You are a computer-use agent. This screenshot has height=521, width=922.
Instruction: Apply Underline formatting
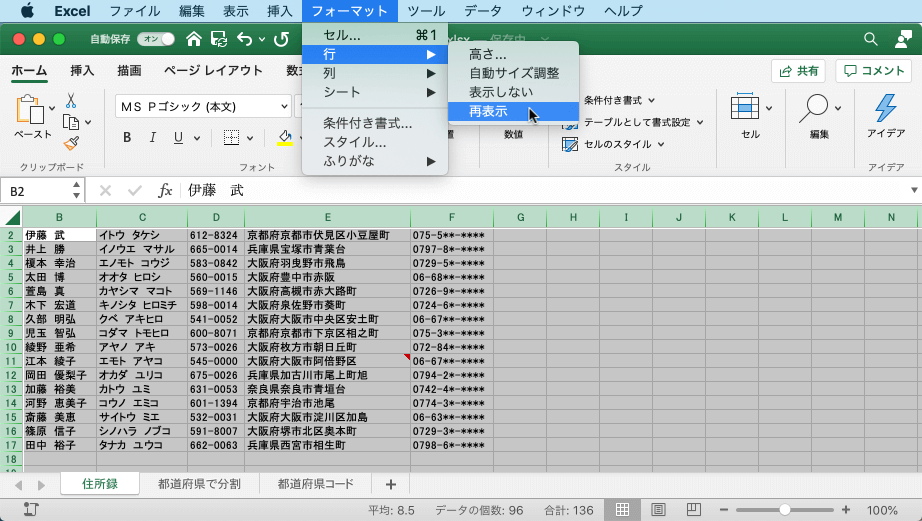(178, 138)
